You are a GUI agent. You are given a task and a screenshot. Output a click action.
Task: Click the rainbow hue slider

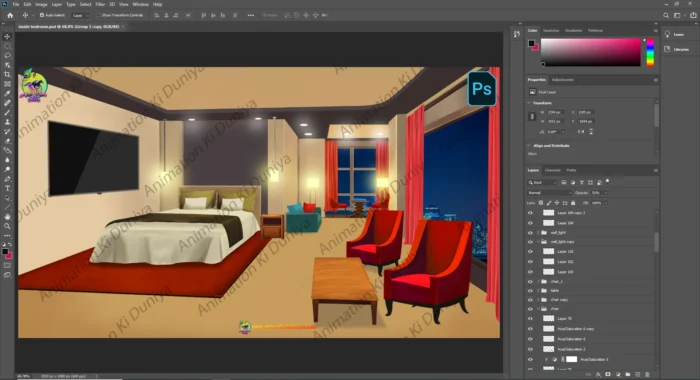(650, 53)
